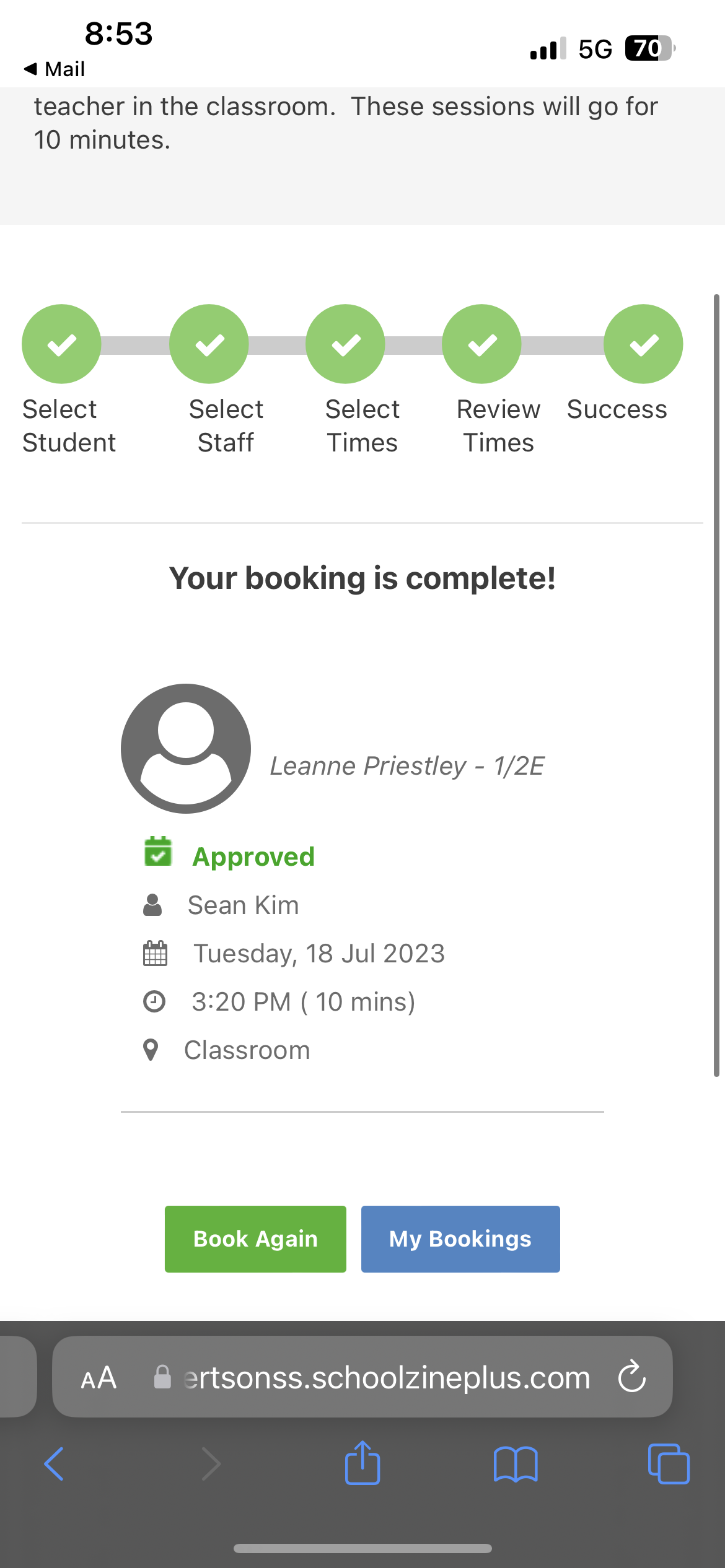Open the Safari bookmarks icon

[x=516, y=1464]
